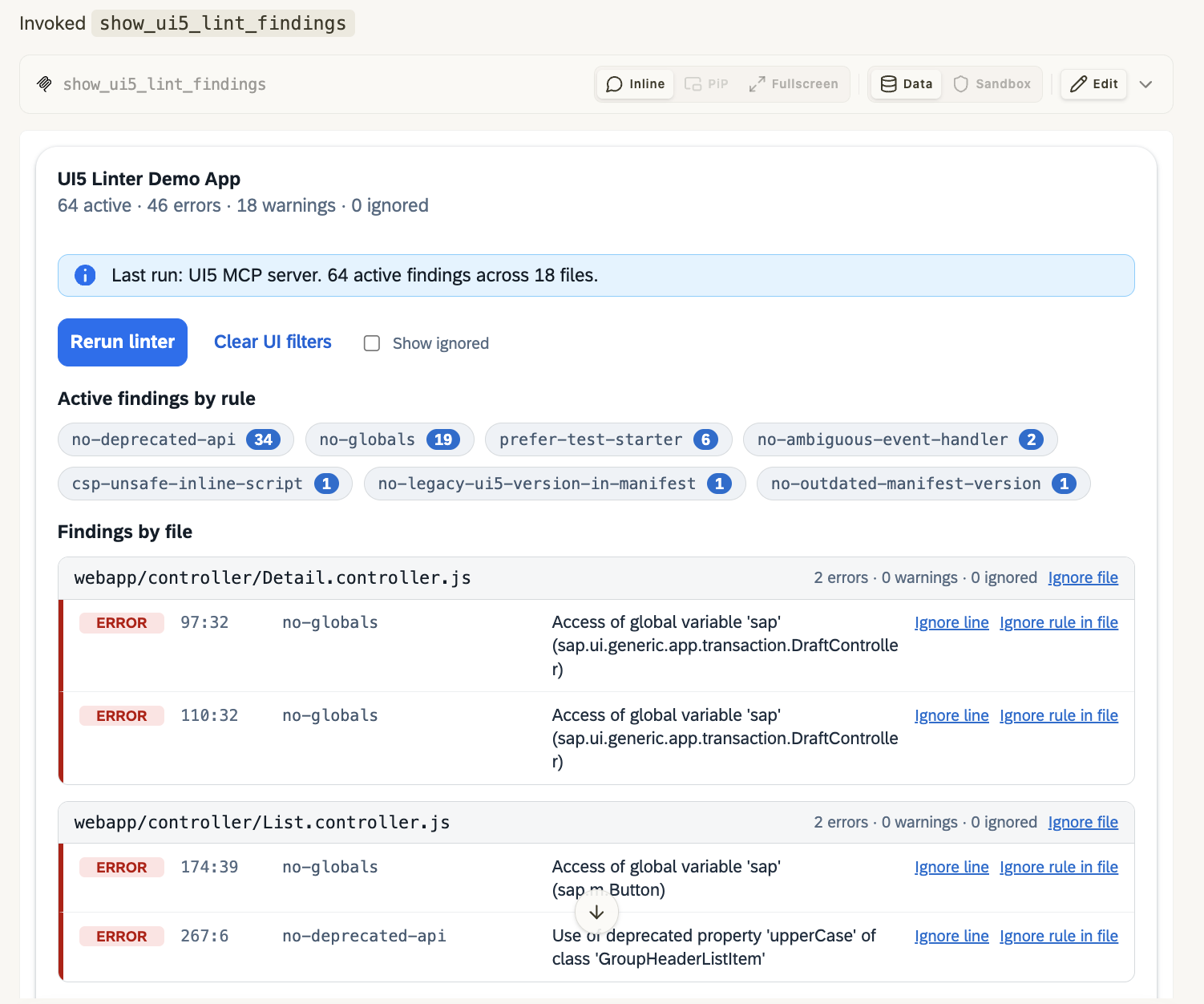Filter by no-deprecated-api rule chip

pyautogui.click(x=176, y=439)
